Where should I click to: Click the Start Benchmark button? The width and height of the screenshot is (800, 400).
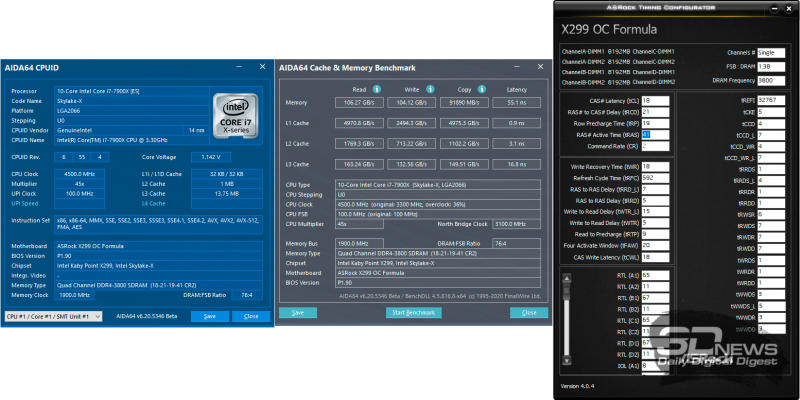pos(414,313)
